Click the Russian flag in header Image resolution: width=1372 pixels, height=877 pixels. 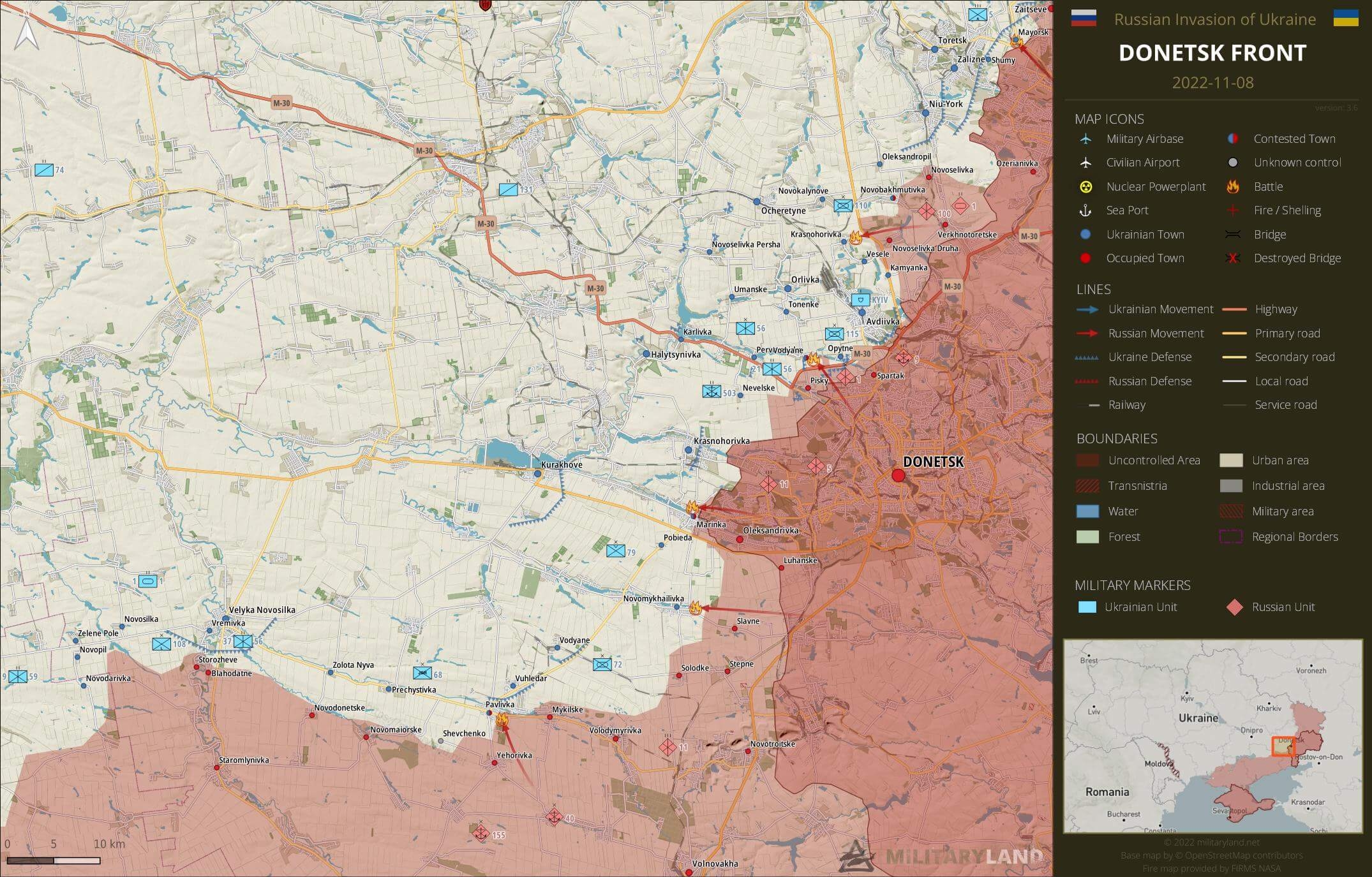[x=1083, y=18]
